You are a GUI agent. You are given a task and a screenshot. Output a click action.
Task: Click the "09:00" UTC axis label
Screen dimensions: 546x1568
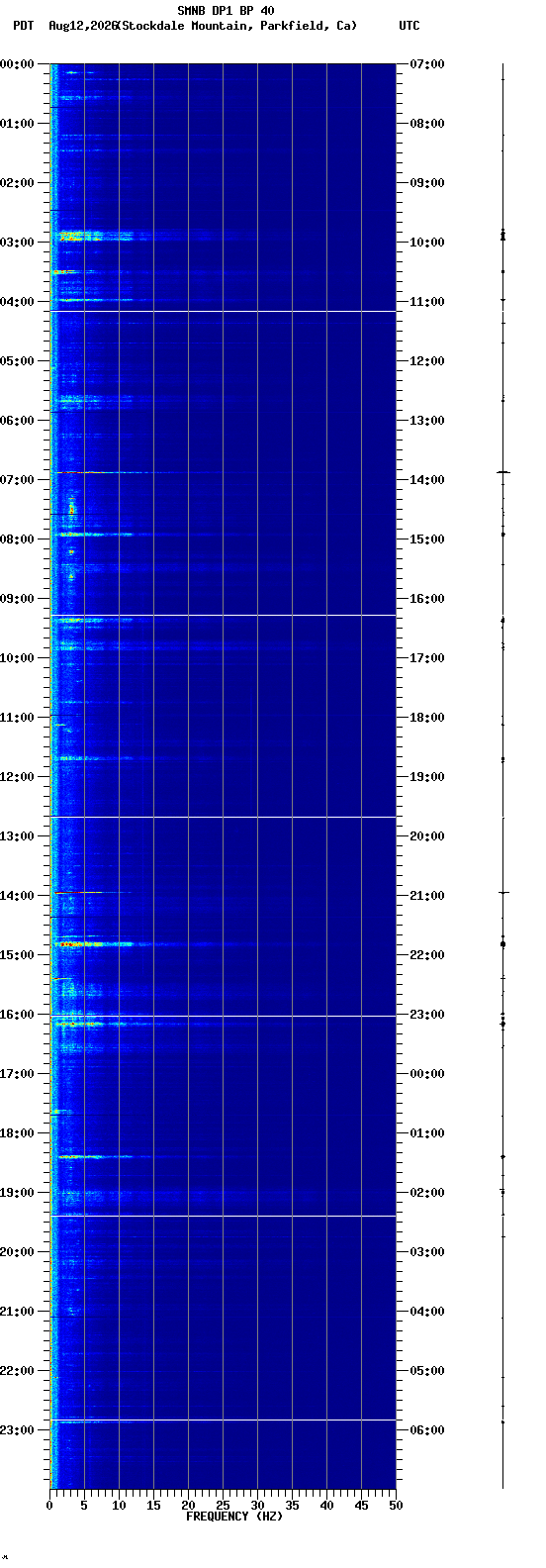(426, 183)
